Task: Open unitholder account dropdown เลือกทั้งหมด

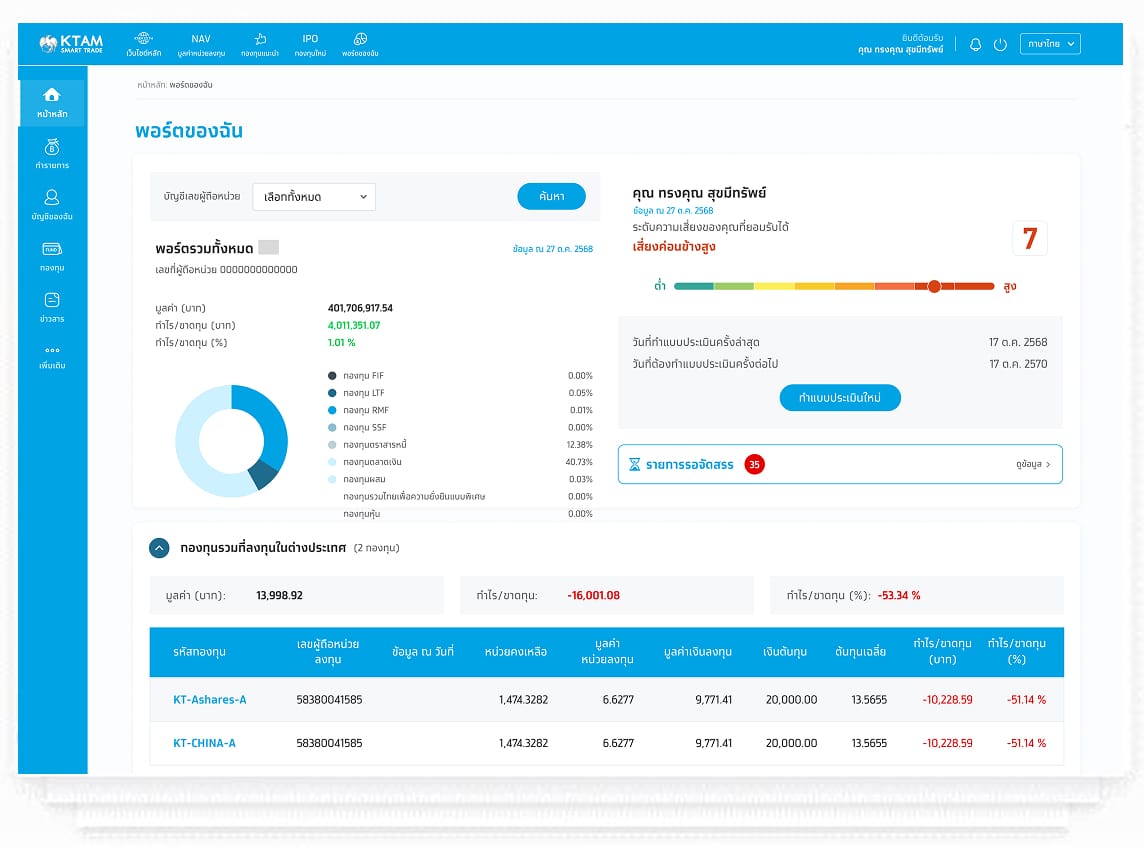Action: (314, 197)
